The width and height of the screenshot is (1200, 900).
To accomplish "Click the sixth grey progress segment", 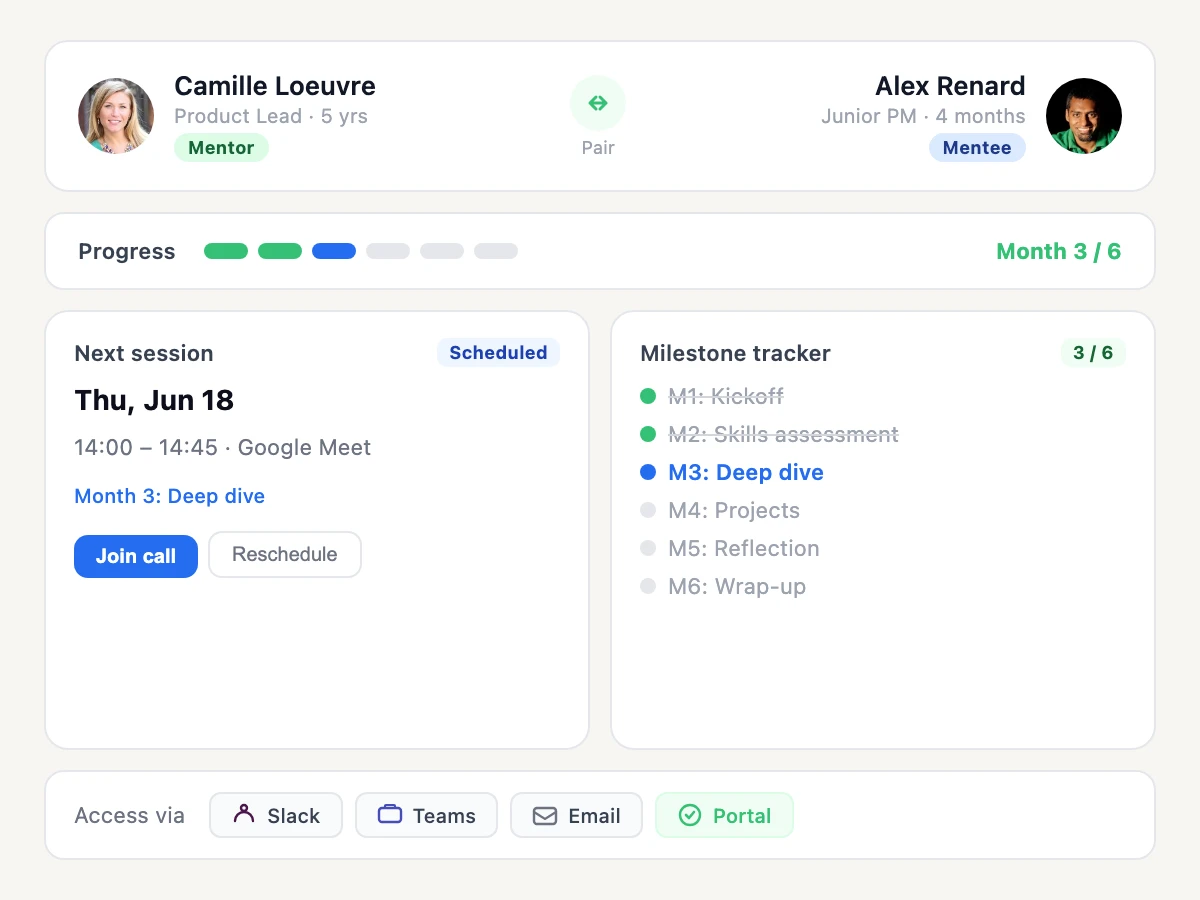I will point(496,251).
